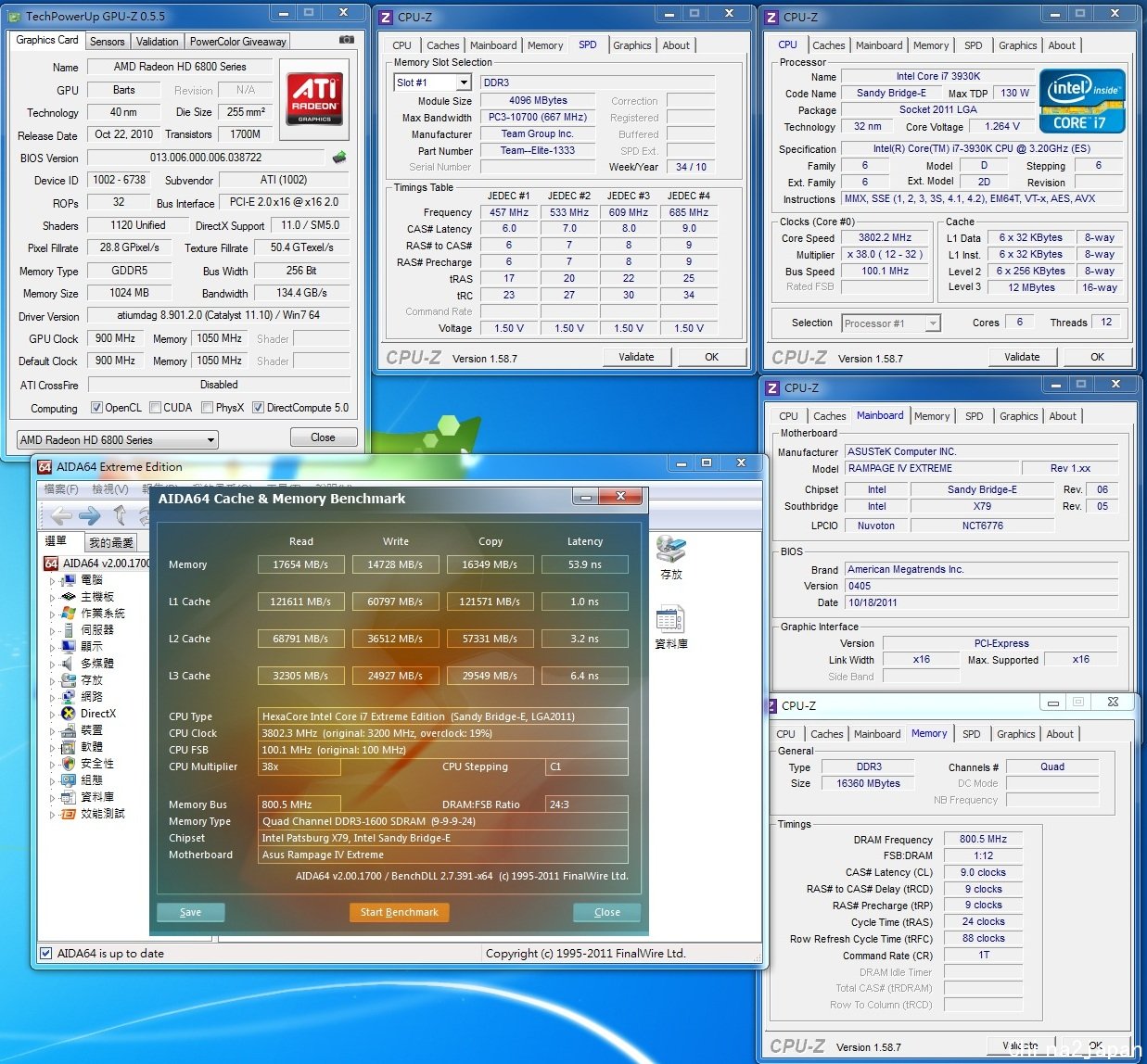Click the 顯示 monitor icon in AIDA64 tree
The width and height of the screenshot is (1147, 1064).
coord(68,647)
